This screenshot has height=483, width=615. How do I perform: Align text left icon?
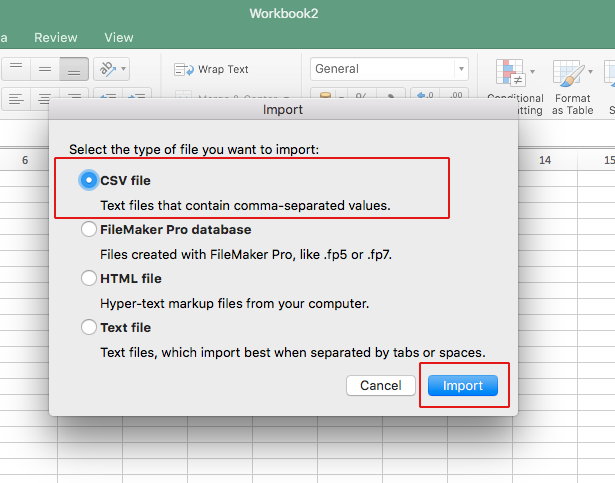(16, 98)
